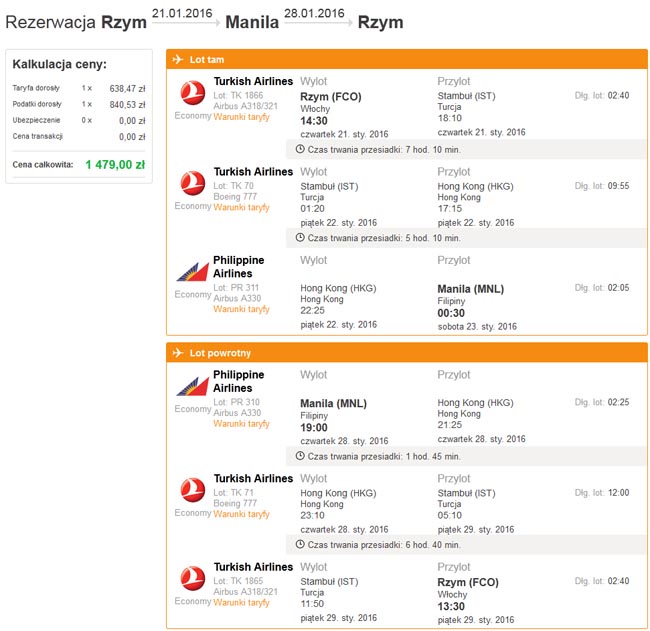Click departure Rzym (FCO) at 14:30

[x=331, y=97]
